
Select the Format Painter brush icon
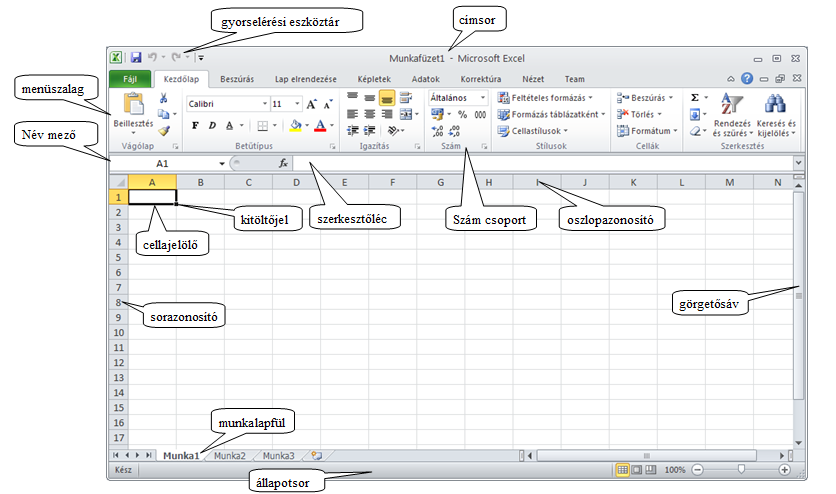coord(164,130)
